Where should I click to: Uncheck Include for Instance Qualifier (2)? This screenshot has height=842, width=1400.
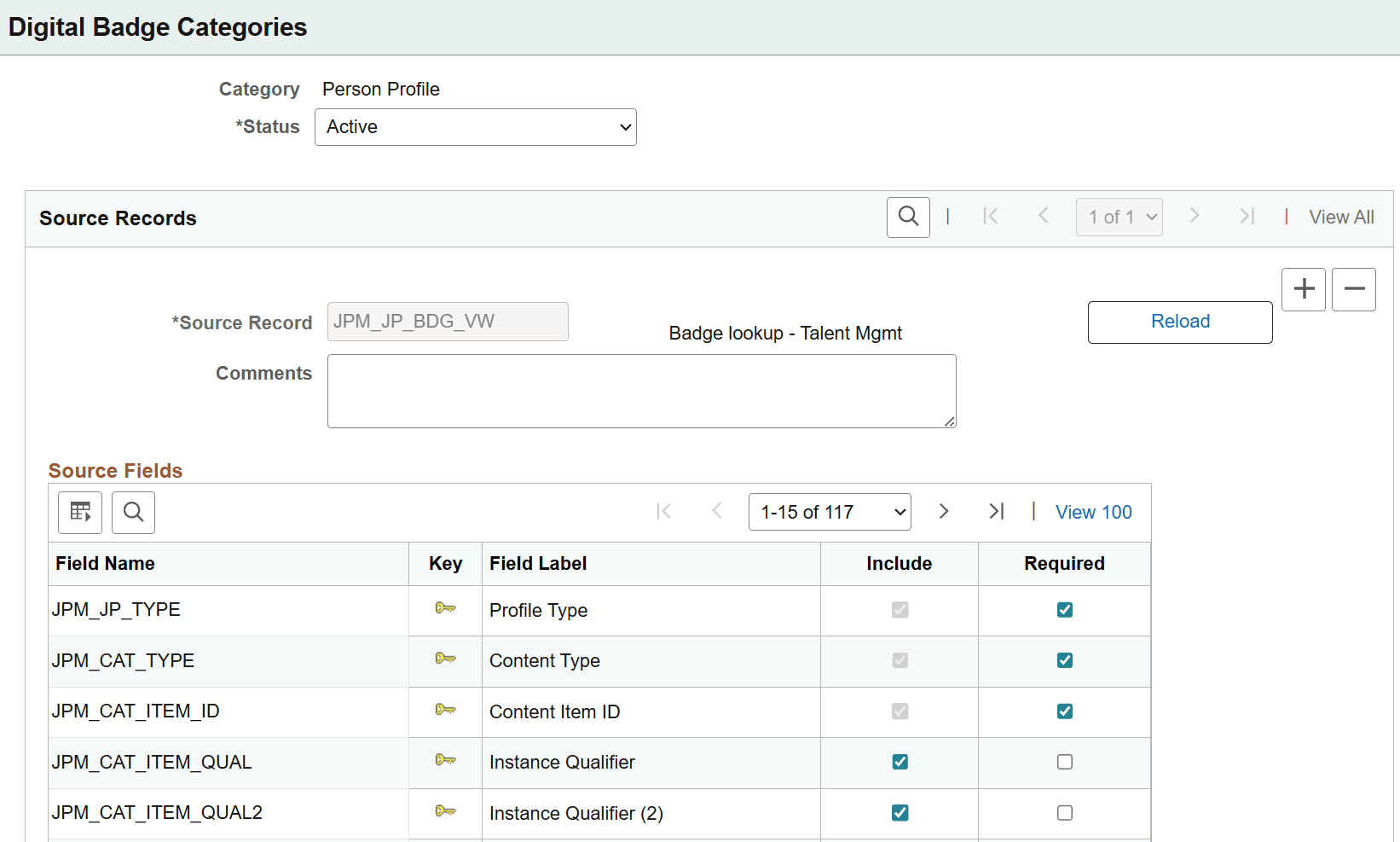(x=900, y=813)
